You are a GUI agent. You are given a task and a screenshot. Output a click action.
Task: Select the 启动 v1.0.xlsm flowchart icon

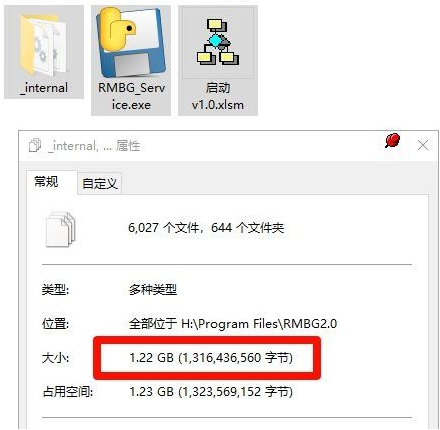pos(218,42)
